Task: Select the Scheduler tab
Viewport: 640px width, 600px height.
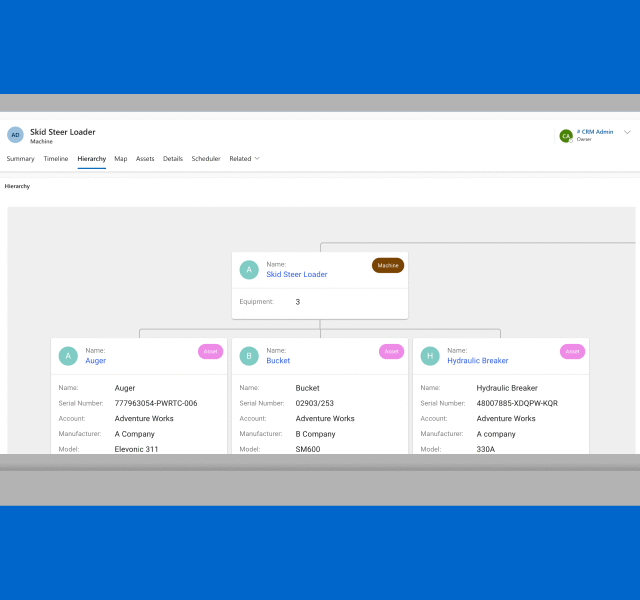Action: (206, 159)
